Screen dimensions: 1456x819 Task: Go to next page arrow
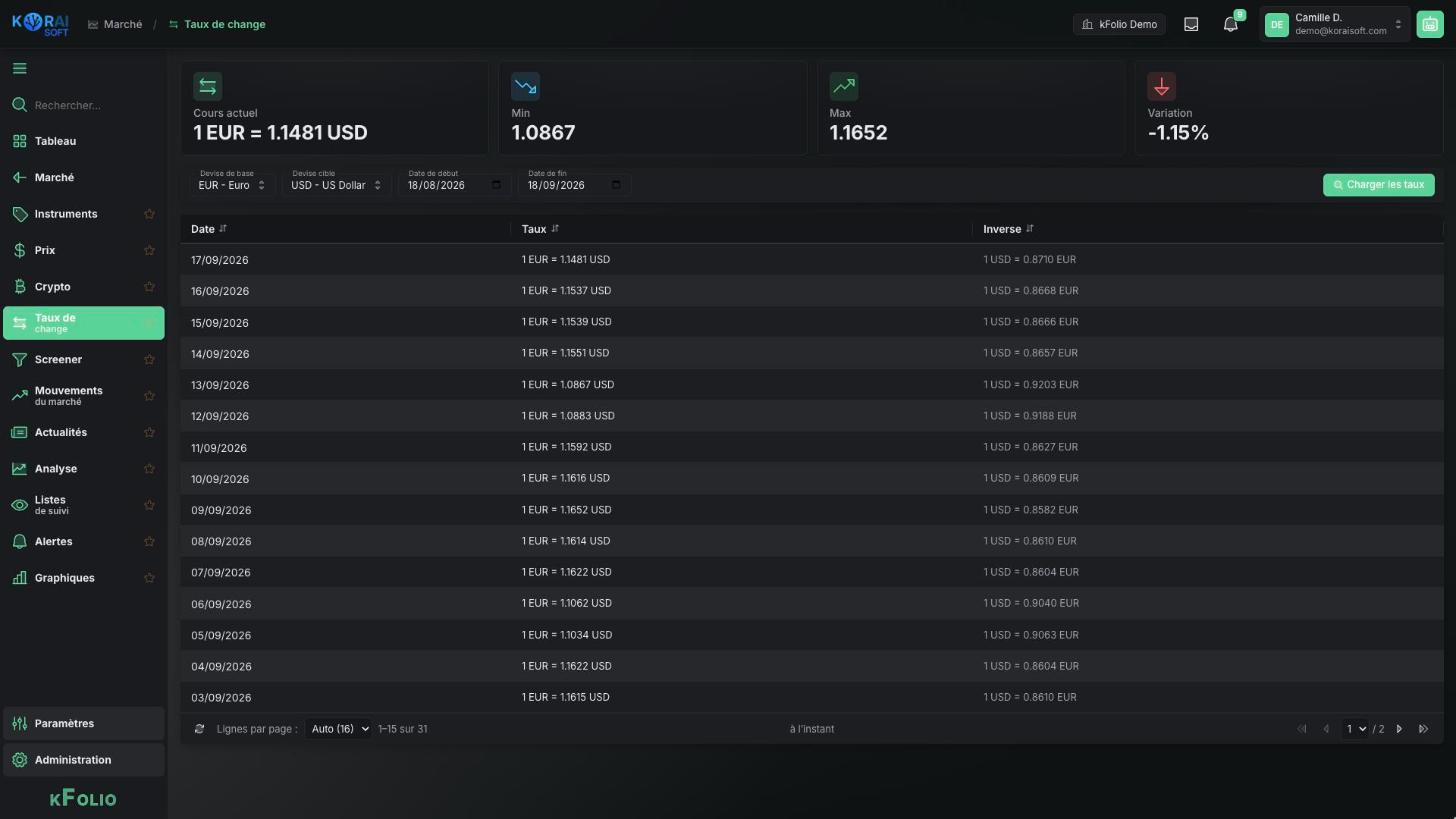click(1399, 729)
